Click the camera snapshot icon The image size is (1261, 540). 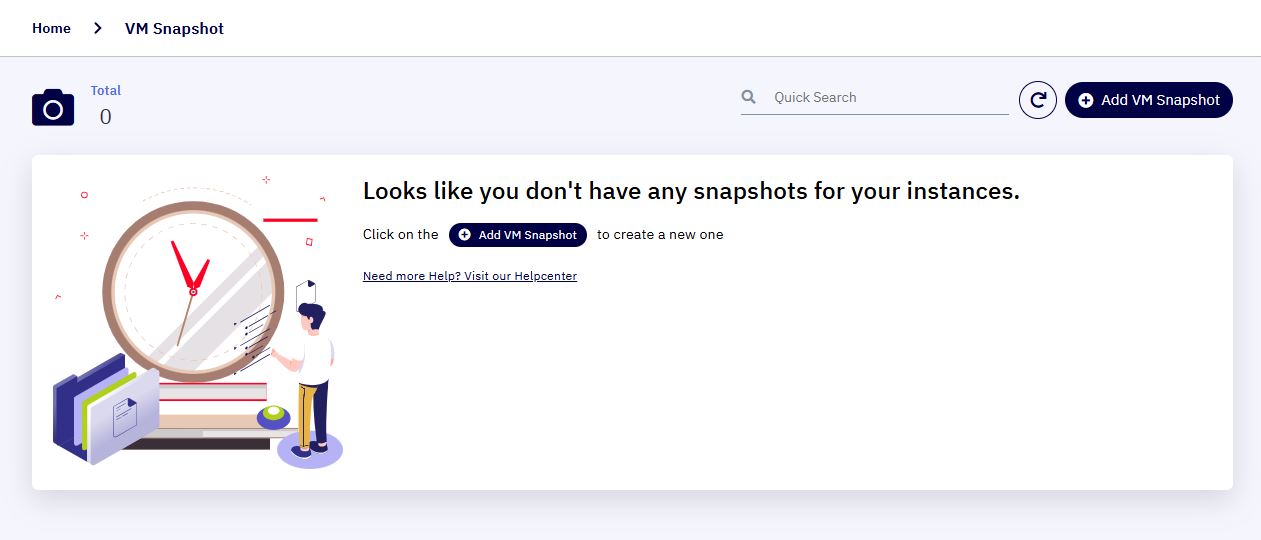[53, 107]
